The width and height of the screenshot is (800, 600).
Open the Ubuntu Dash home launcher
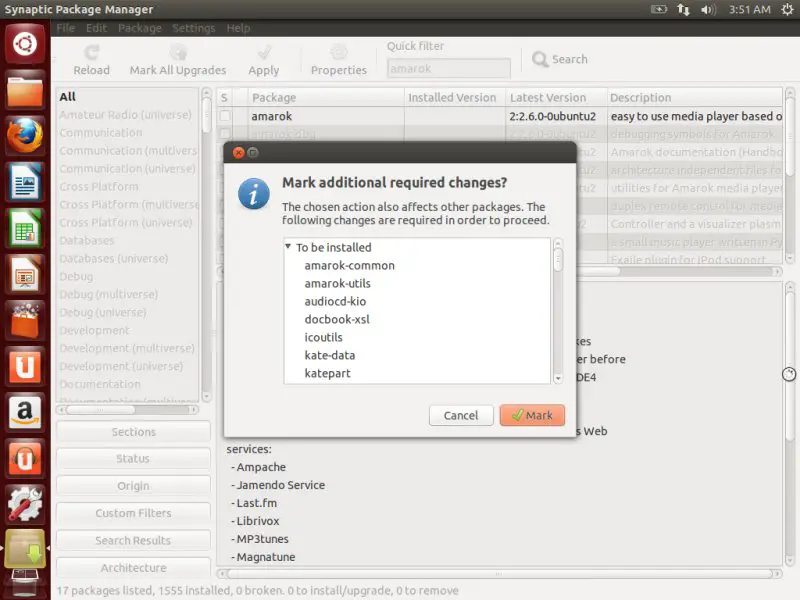24,44
